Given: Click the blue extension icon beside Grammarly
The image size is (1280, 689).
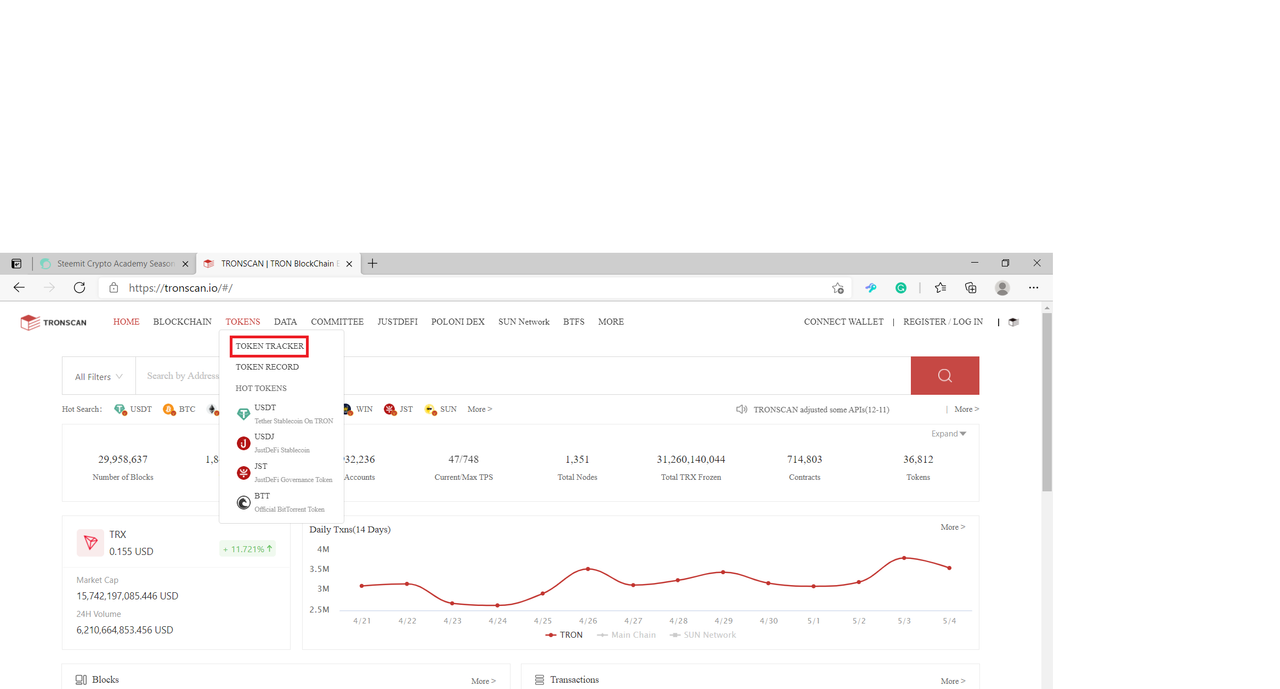Looking at the screenshot, I should (x=871, y=288).
